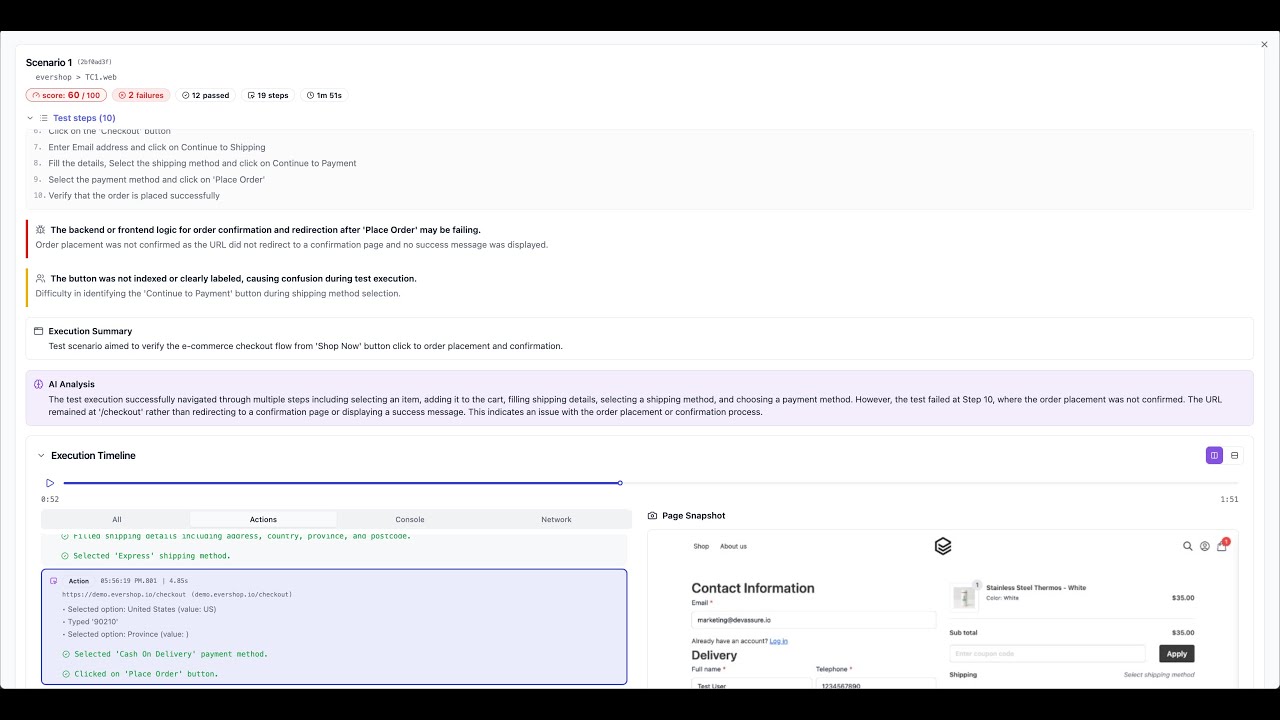Click the Scenario 1 title

coord(49,63)
